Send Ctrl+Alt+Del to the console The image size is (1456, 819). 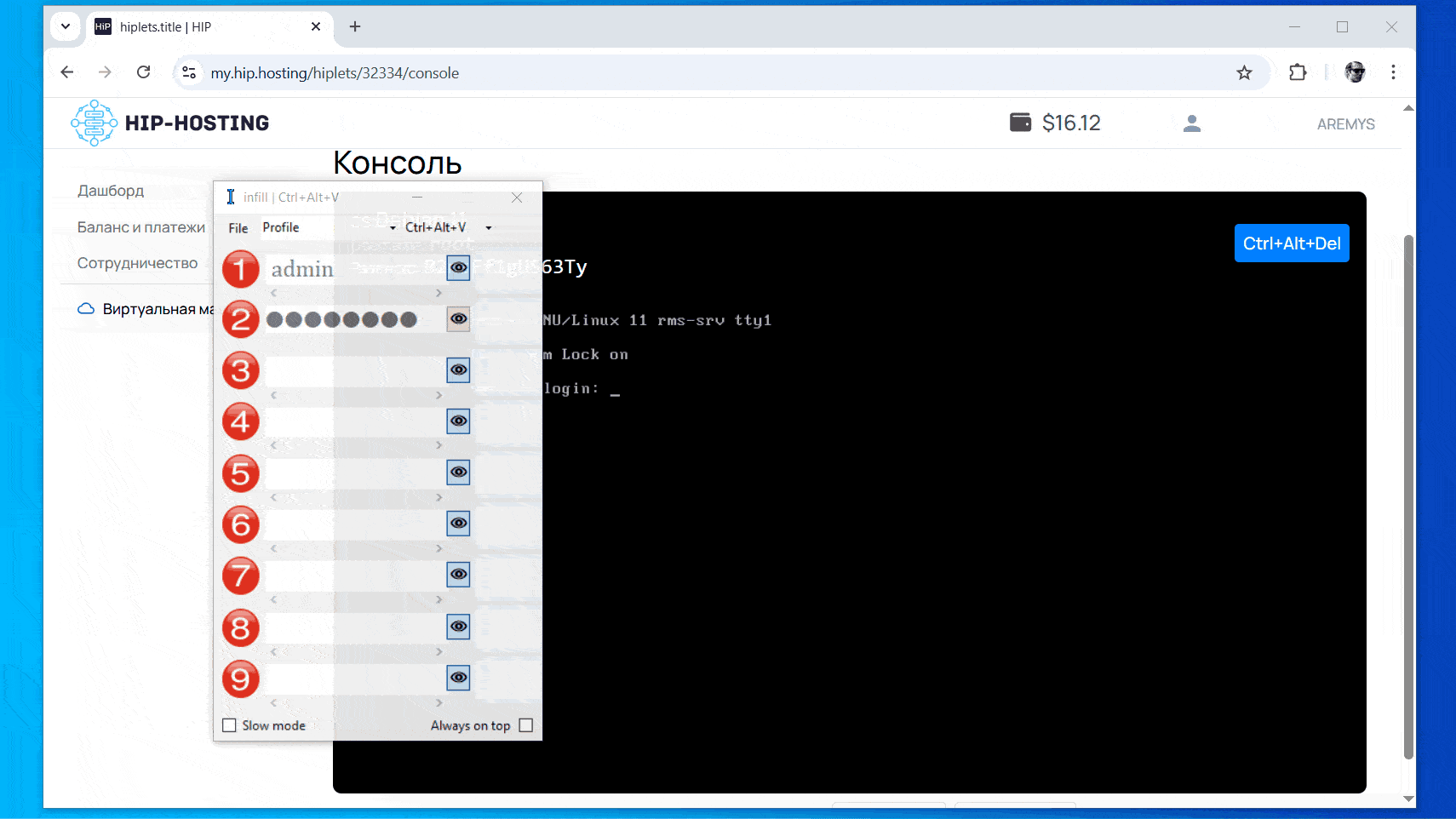(1291, 243)
